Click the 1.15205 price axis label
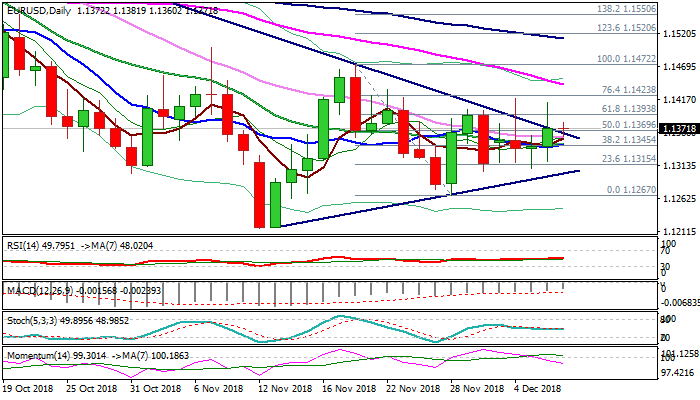The width and height of the screenshot is (700, 400). (x=680, y=33)
